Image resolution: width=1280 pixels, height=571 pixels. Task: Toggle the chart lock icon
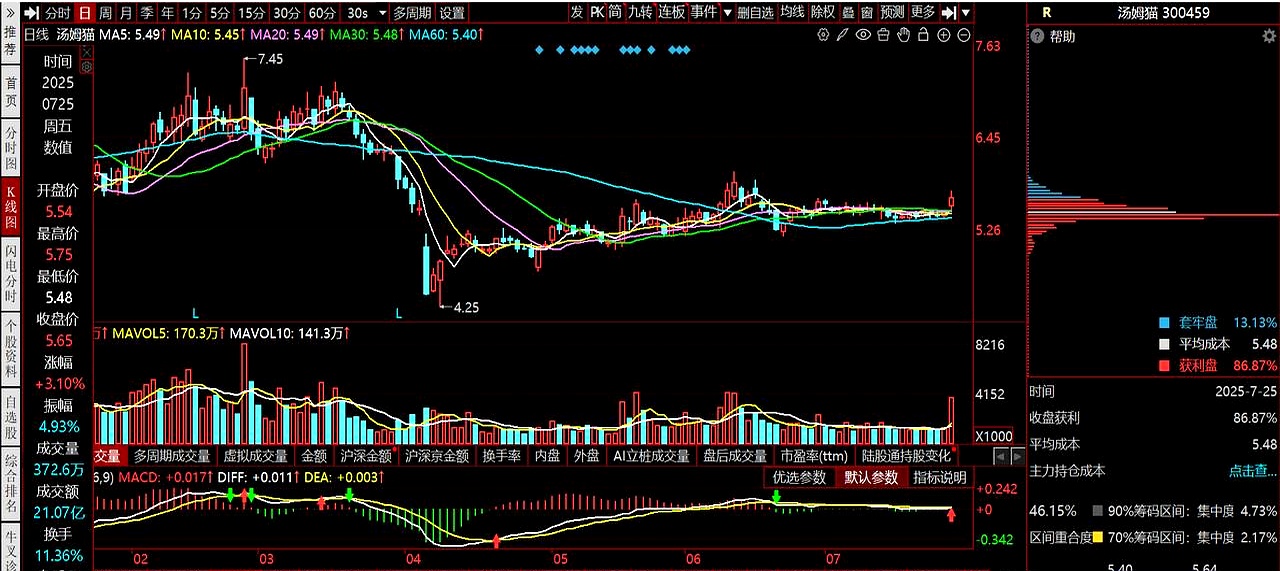tap(923, 35)
